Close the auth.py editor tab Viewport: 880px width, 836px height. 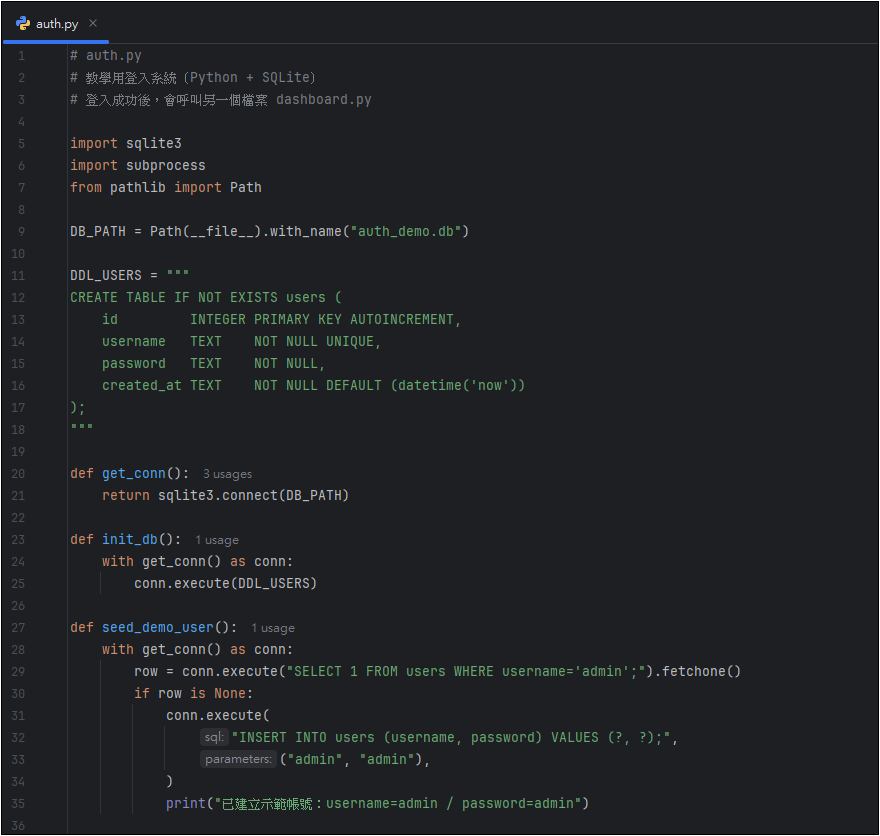click(93, 23)
